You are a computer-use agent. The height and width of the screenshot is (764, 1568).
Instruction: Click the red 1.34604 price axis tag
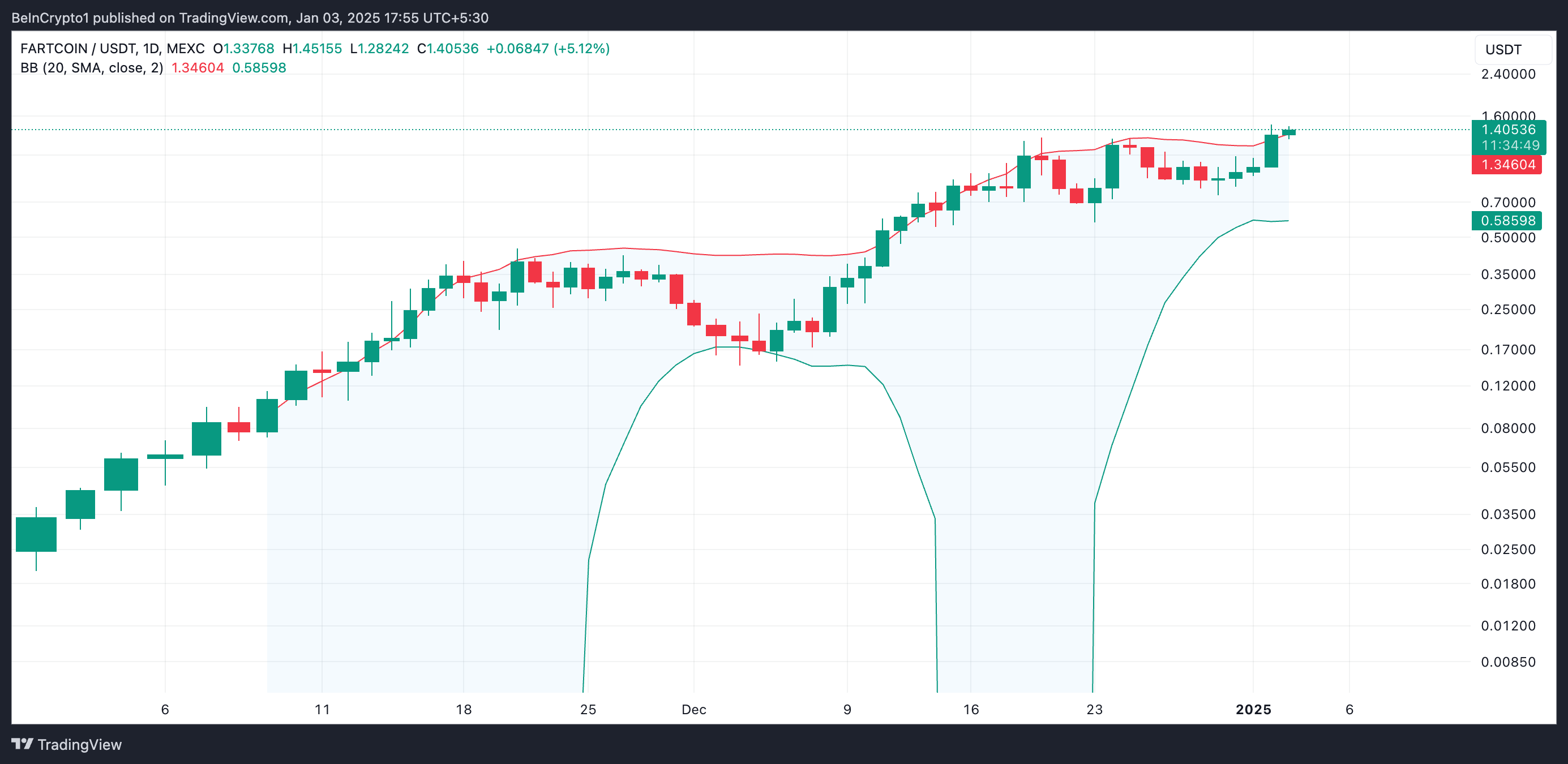point(1507,164)
